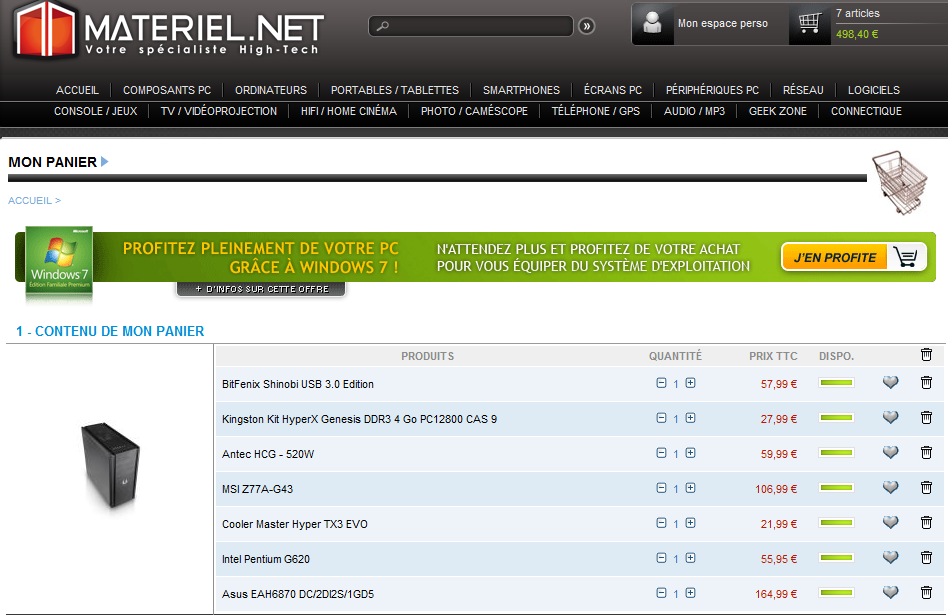This screenshot has width=948, height=615.
Task: Open the user profile avatar icon
Action: pyautogui.click(x=653, y=24)
